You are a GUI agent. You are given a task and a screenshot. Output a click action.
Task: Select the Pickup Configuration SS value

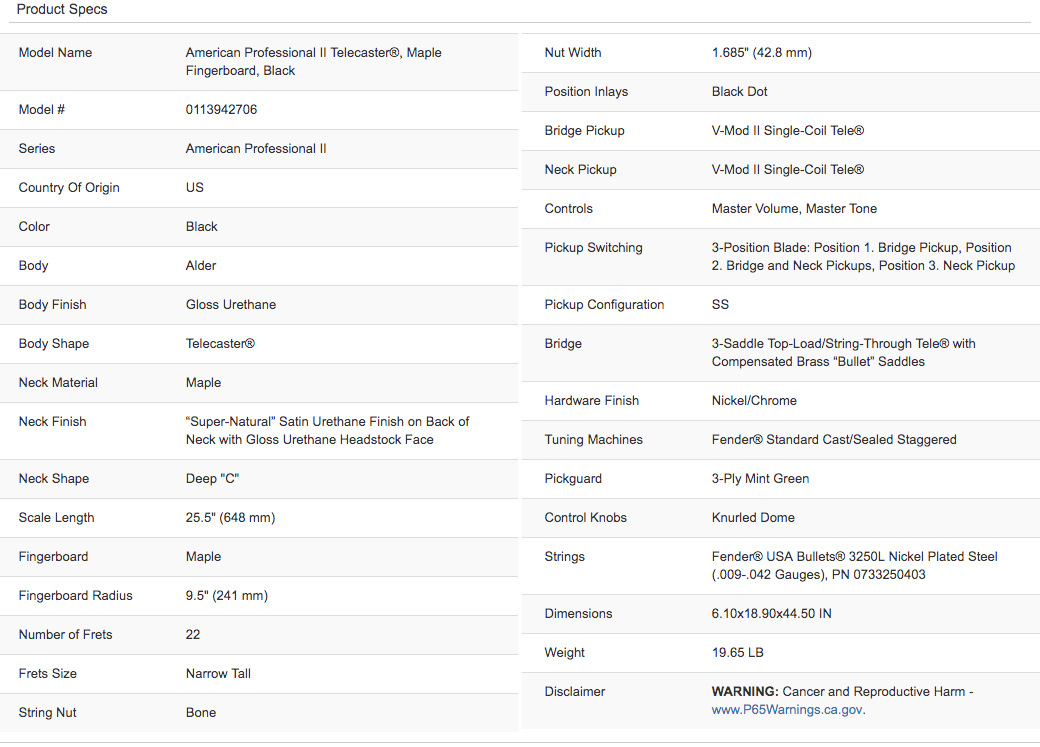pyautogui.click(x=720, y=305)
